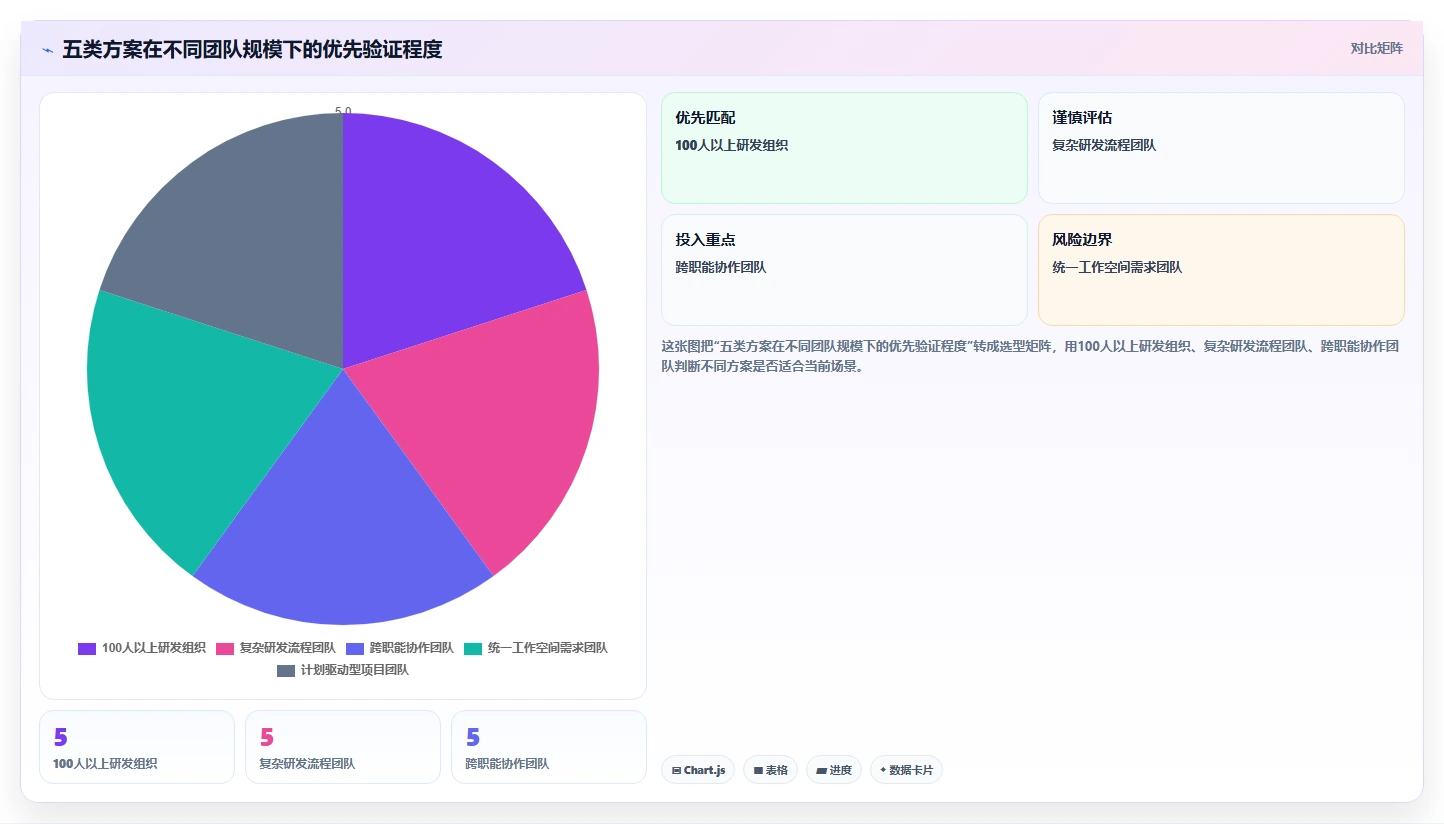Click the stat card 跨职能协作团队 below chart

pos(549,747)
